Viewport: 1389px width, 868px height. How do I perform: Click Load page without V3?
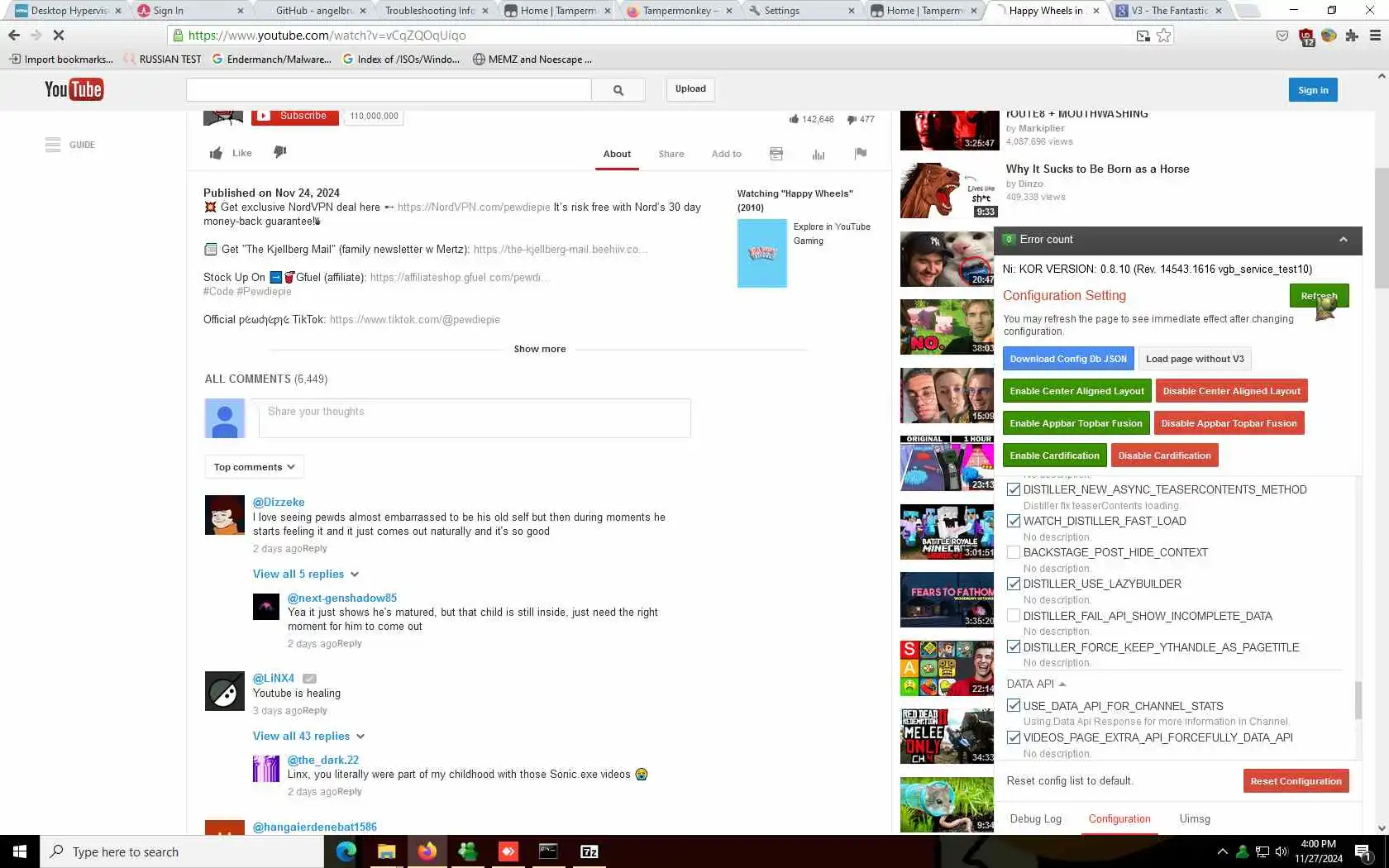point(1195,359)
